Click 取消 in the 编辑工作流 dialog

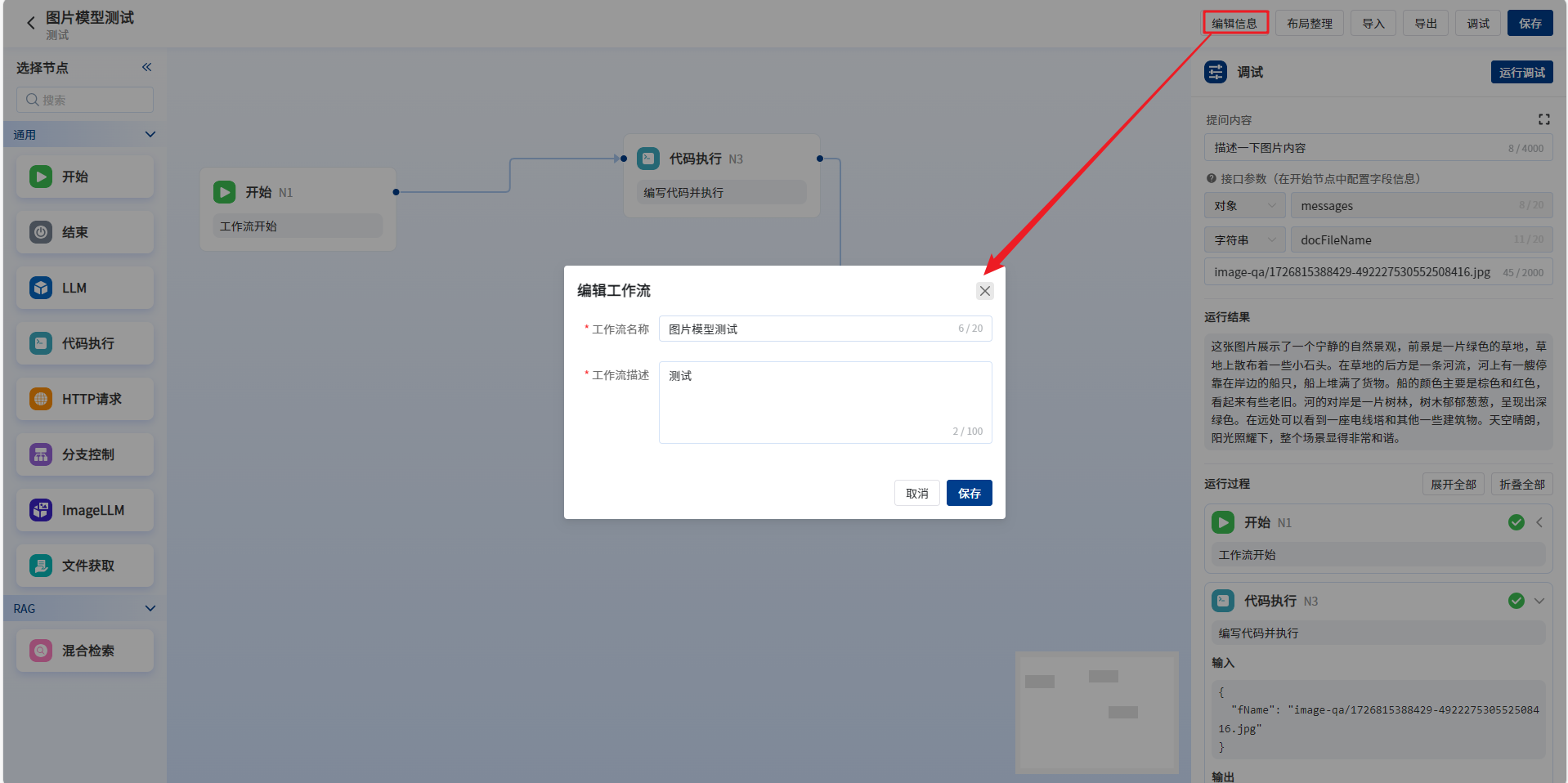[x=916, y=494]
